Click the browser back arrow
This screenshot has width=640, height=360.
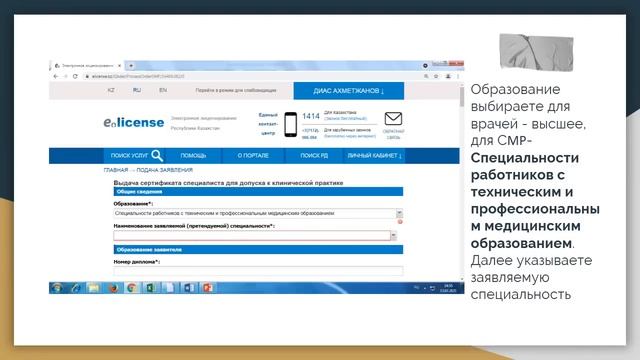[x=56, y=76]
